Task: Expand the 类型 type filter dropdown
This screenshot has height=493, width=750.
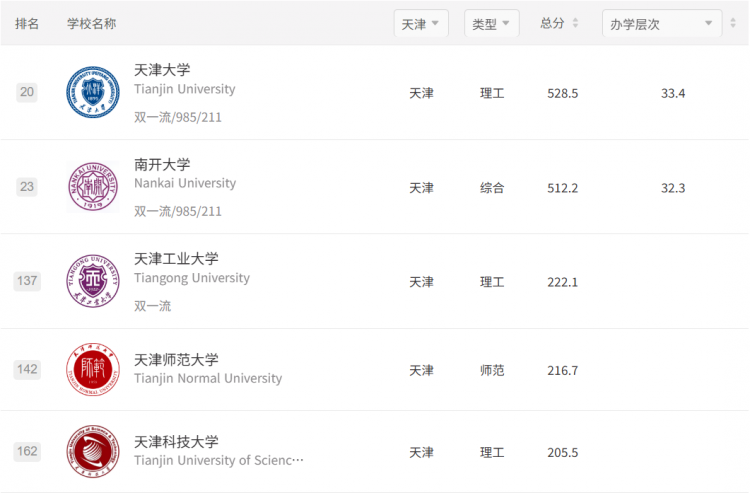Action: coord(492,23)
